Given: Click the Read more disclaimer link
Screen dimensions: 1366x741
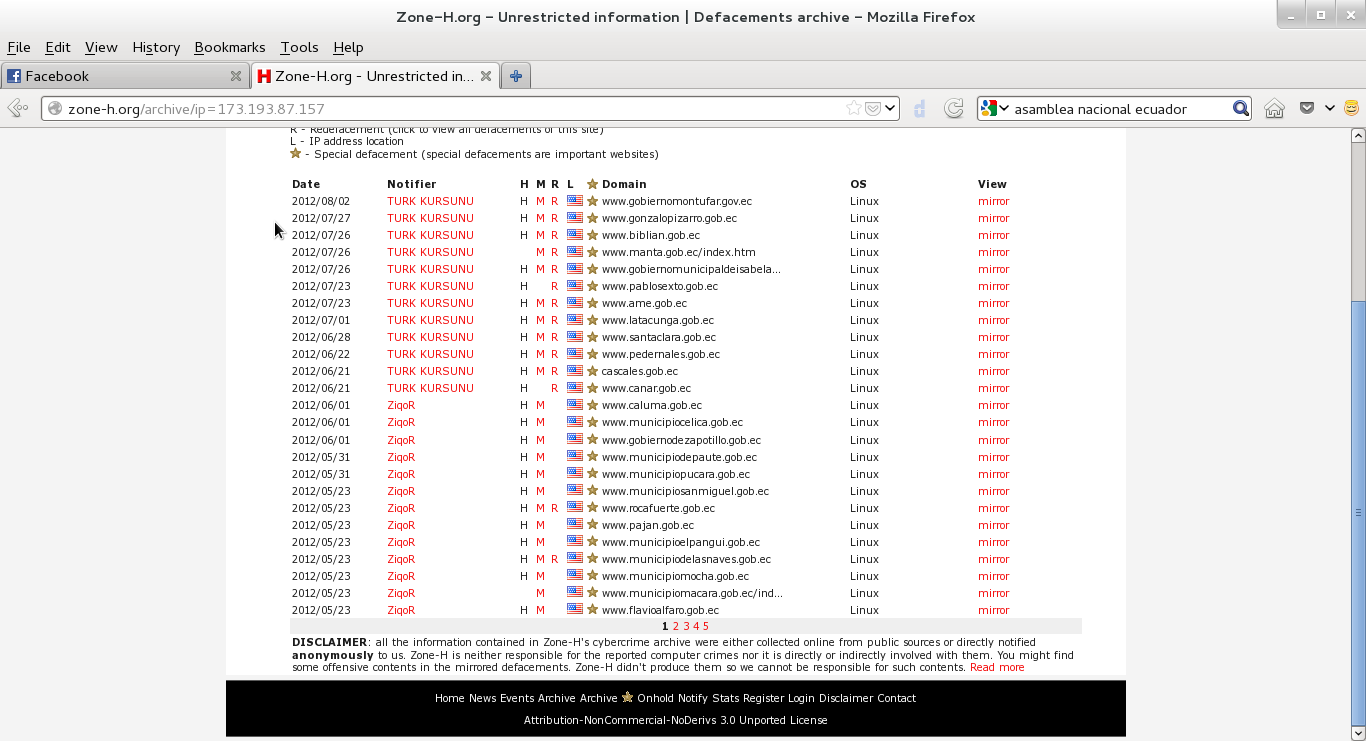Looking at the screenshot, I should coord(997,667).
